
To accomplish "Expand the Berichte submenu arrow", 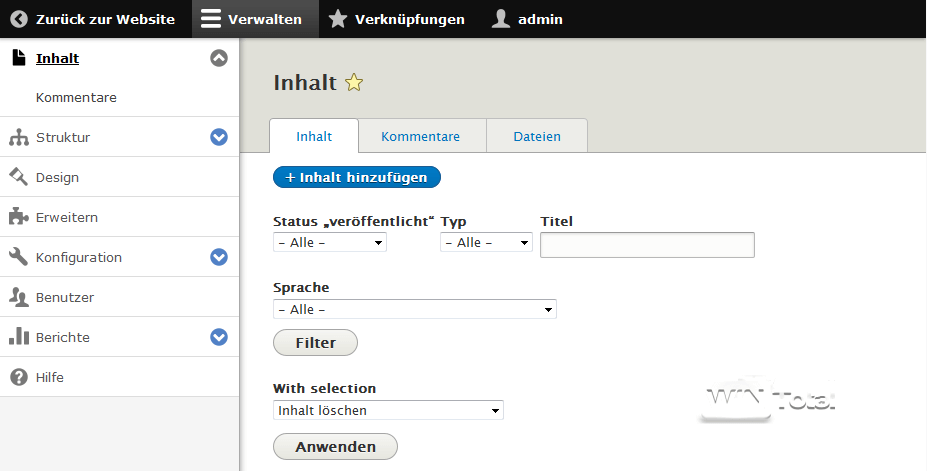I will [x=219, y=337].
